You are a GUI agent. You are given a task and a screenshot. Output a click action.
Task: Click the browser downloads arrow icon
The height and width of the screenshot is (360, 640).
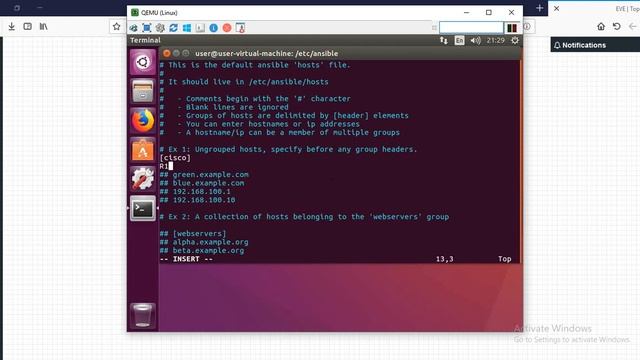click(x=11, y=27)
